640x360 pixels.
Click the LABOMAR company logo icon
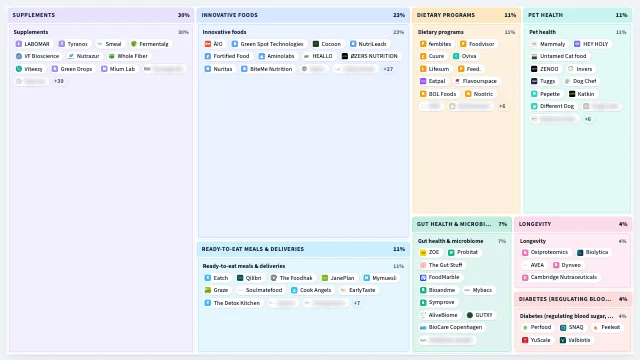point(19,44)
